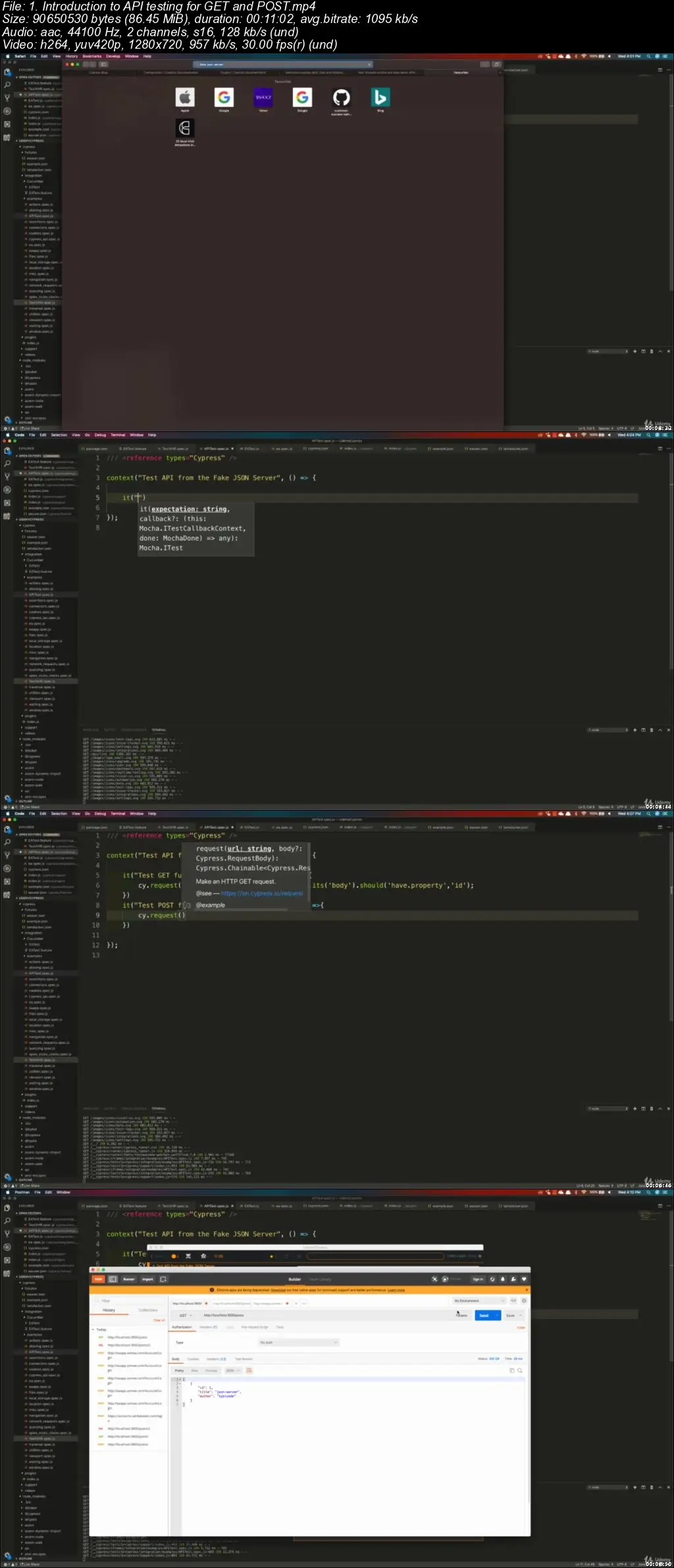This screenshot has width=674, height=1568.
Task: Toggle Postman's two-pane layout icon
Action: 113,1279
